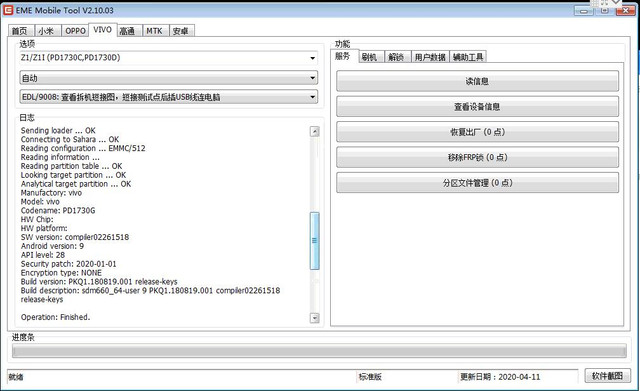
Task: Click the 'Security patch: 2020-01-01' log line
Action: (69, 264)
